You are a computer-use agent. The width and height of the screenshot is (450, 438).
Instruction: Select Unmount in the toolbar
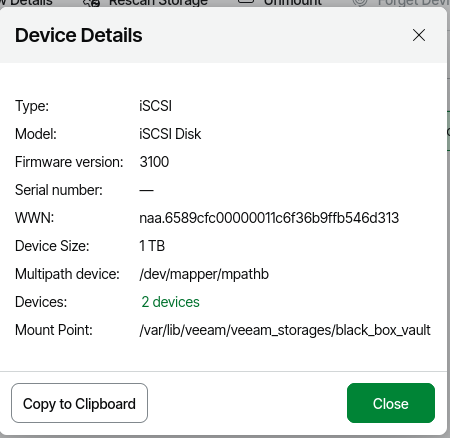click(293, 3)
